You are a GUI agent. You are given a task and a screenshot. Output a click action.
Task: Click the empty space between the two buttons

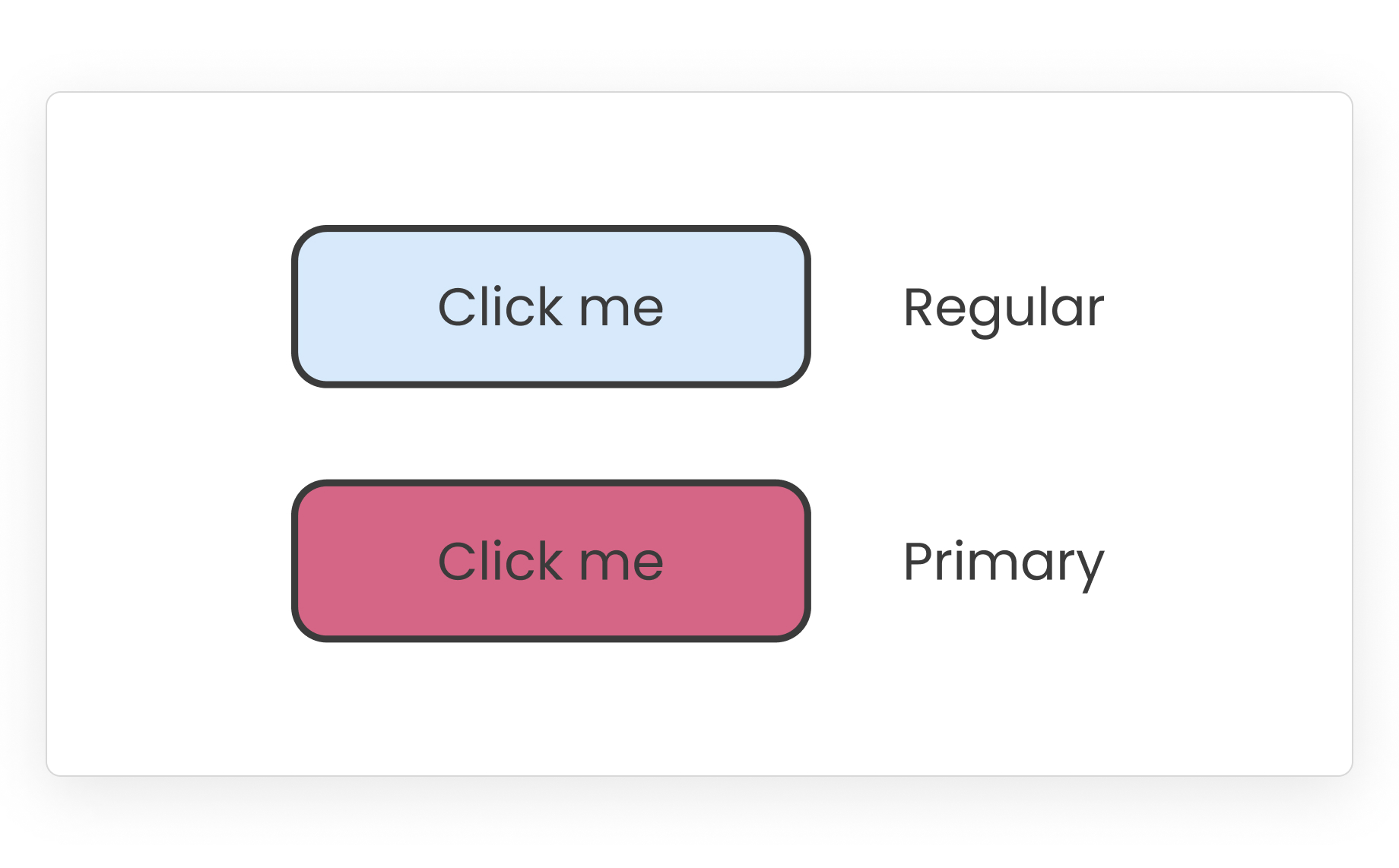tap(550, 433)
